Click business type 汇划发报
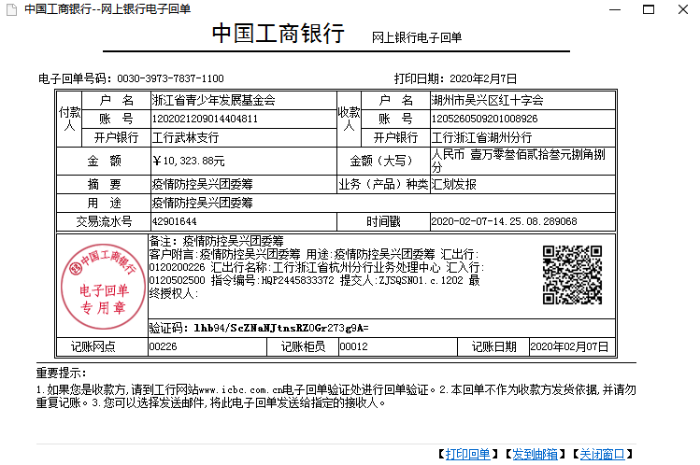 click(x=454, y=184)
